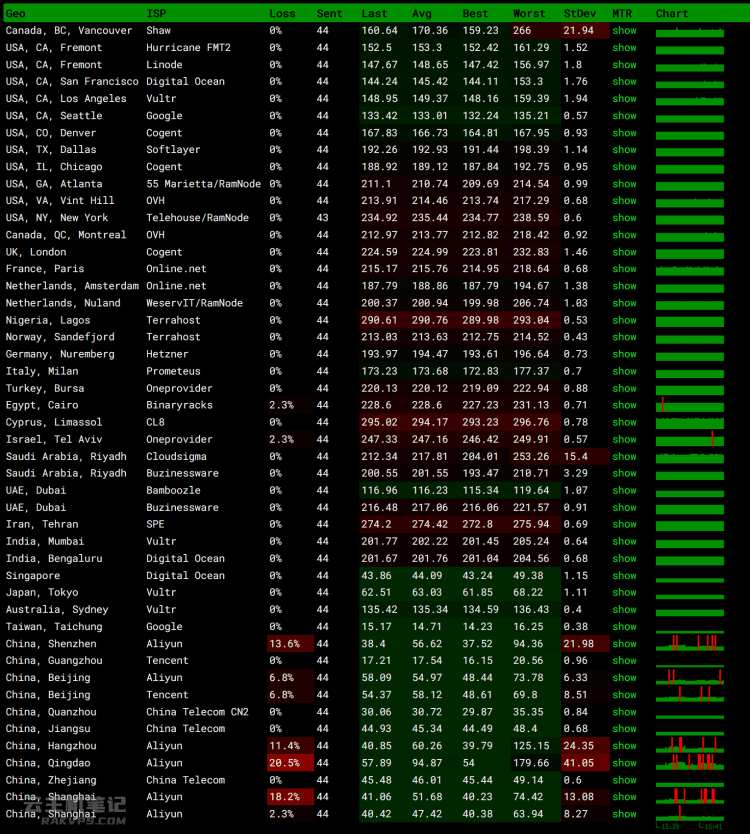This screenshot has width=750, height=834.
Task: Click the ISP column header
Action: point(156,14)
